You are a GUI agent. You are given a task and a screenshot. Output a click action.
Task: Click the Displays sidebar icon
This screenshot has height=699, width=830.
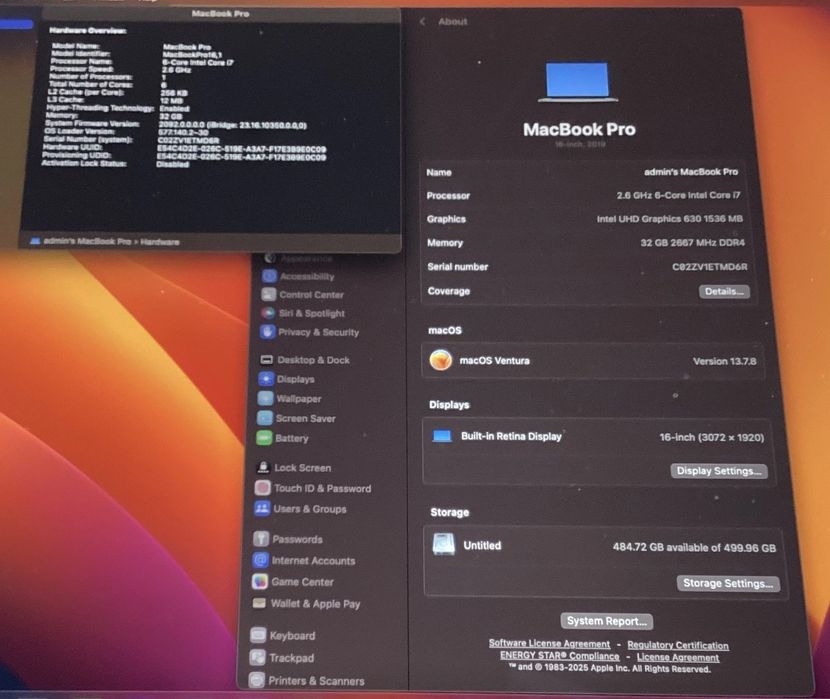[266, 379]
